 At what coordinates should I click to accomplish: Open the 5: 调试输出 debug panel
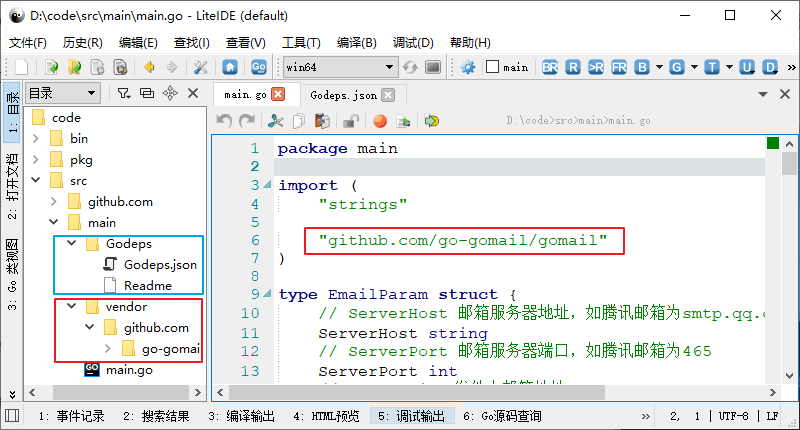tap(411, 416)
